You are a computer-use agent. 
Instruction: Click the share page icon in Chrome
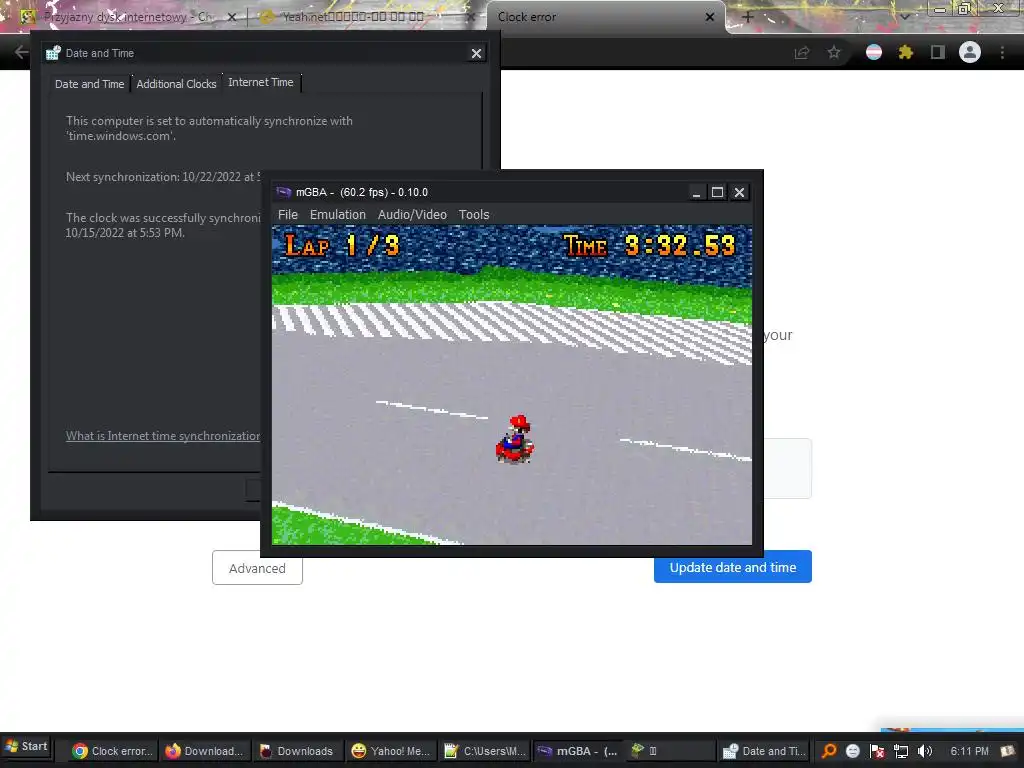[x=801, y=52]
